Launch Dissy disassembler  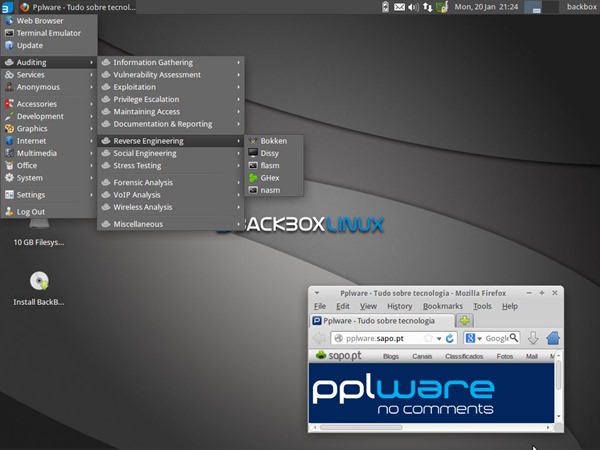pyautogui.click(x=274, y=153)
